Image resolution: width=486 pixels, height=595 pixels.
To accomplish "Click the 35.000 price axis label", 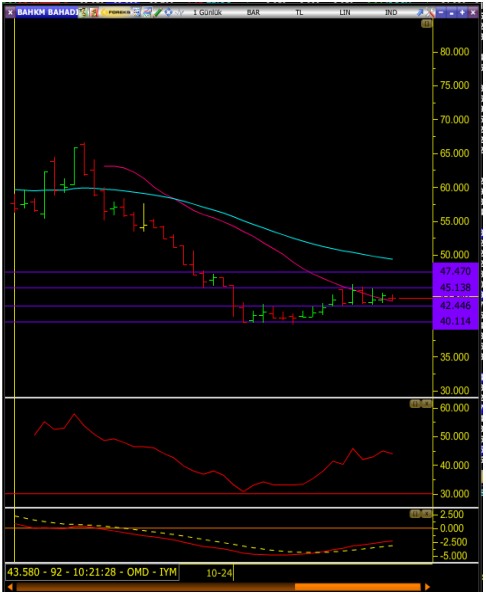I will pos(455,357).
